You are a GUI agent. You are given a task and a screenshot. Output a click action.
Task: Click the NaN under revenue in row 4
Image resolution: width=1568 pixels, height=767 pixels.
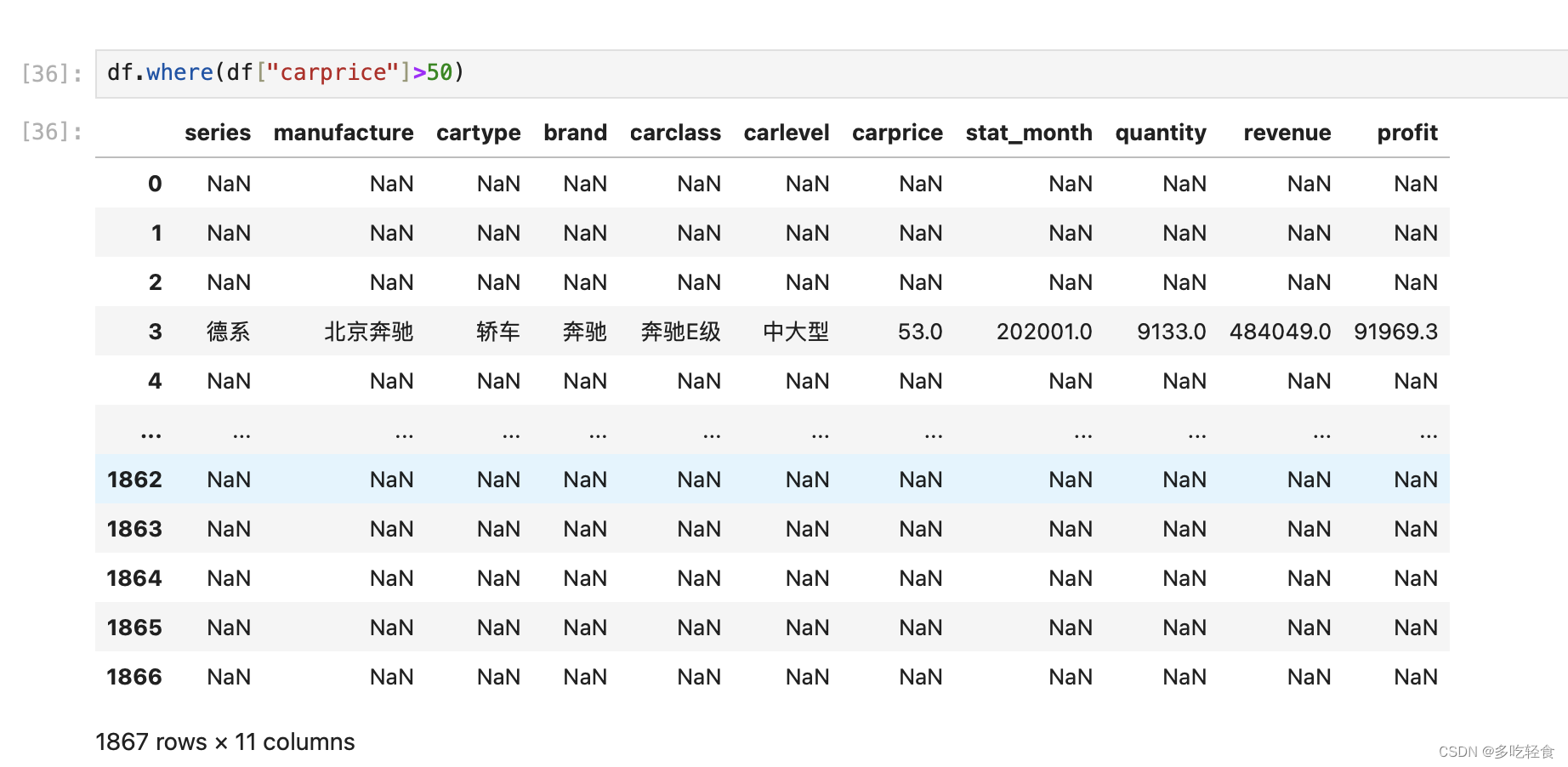(1309, 381)
